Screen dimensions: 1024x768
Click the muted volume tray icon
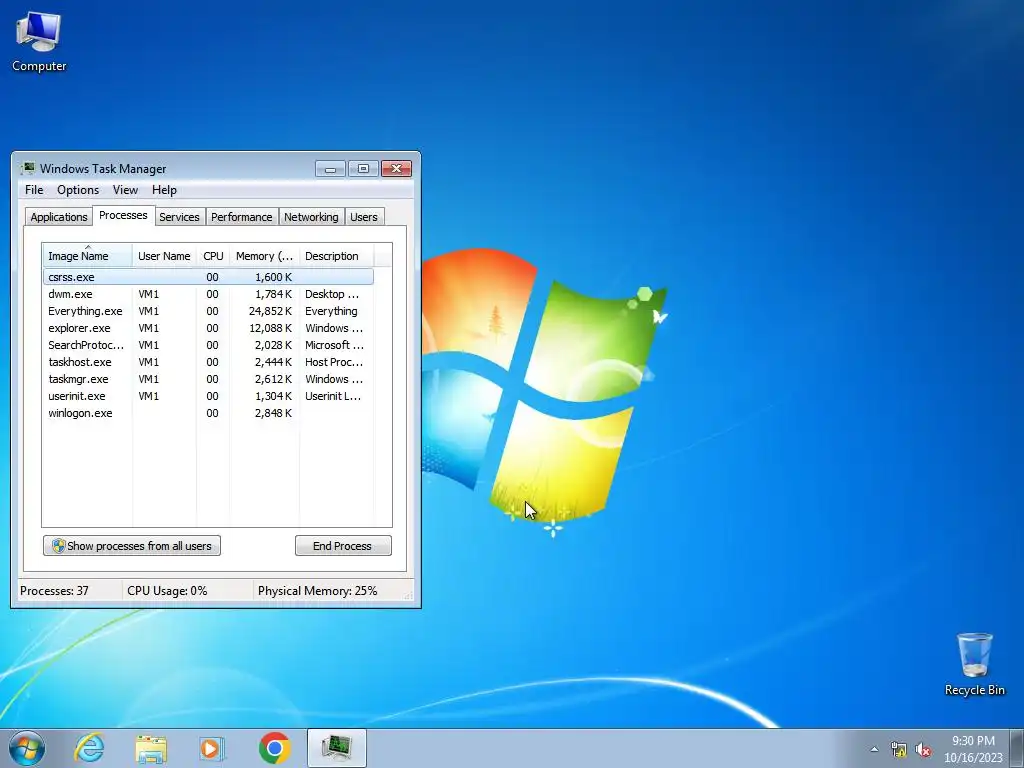click(923, 750)
